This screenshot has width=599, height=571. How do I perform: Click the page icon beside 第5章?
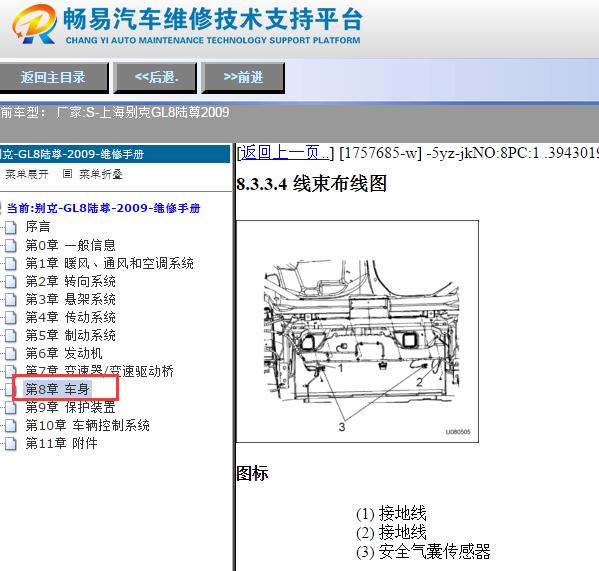click(x=11, y=335)
